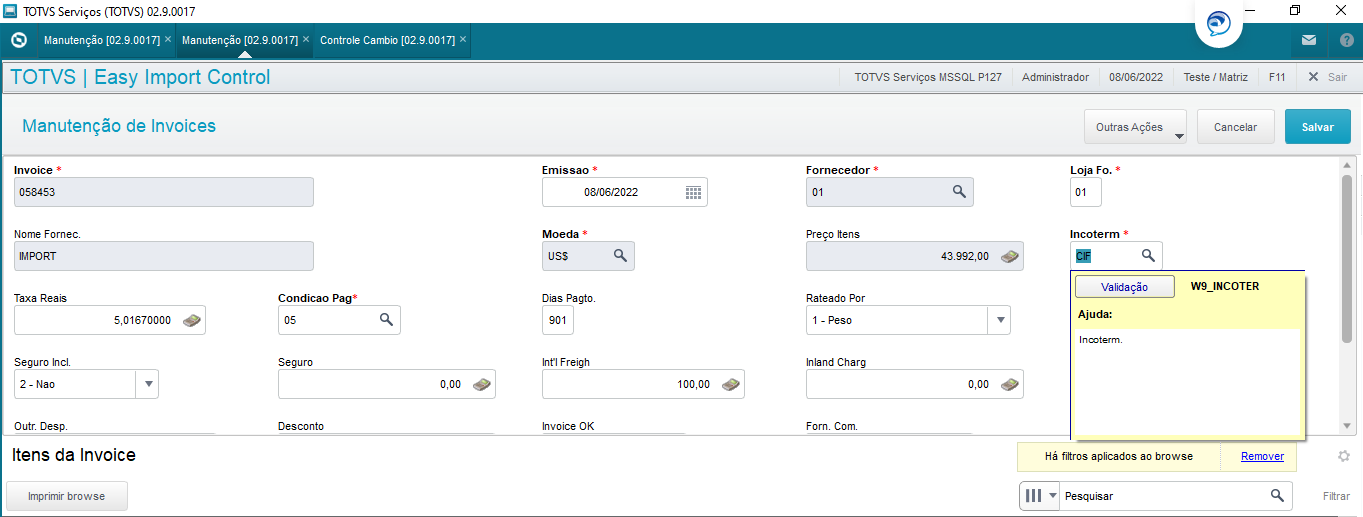The width and height of the screenshot is (1363, 517).
Task: Open the mail envelope icon
Action: coord(1309,40)
